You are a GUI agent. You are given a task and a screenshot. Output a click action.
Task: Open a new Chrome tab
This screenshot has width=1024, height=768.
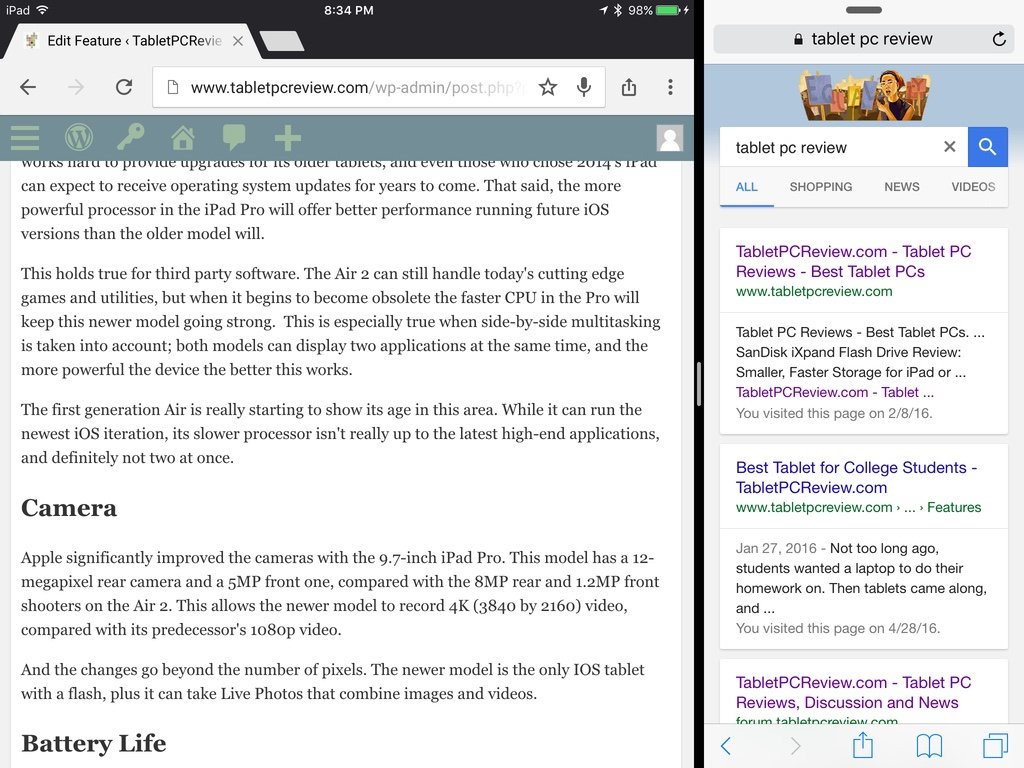click(281, 40)
